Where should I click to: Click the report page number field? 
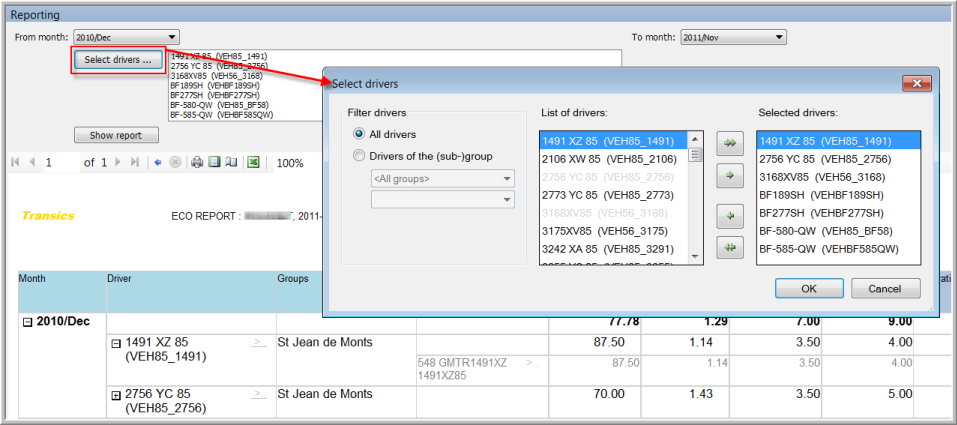(x=60, y=162)
